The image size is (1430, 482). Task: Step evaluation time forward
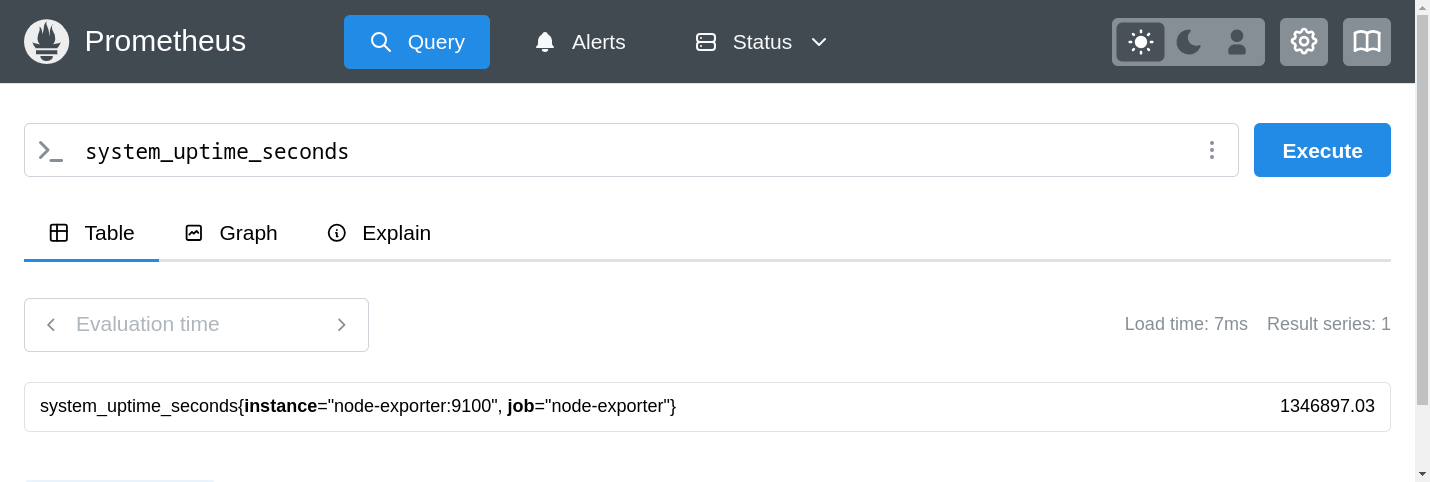tap(341, 325)
